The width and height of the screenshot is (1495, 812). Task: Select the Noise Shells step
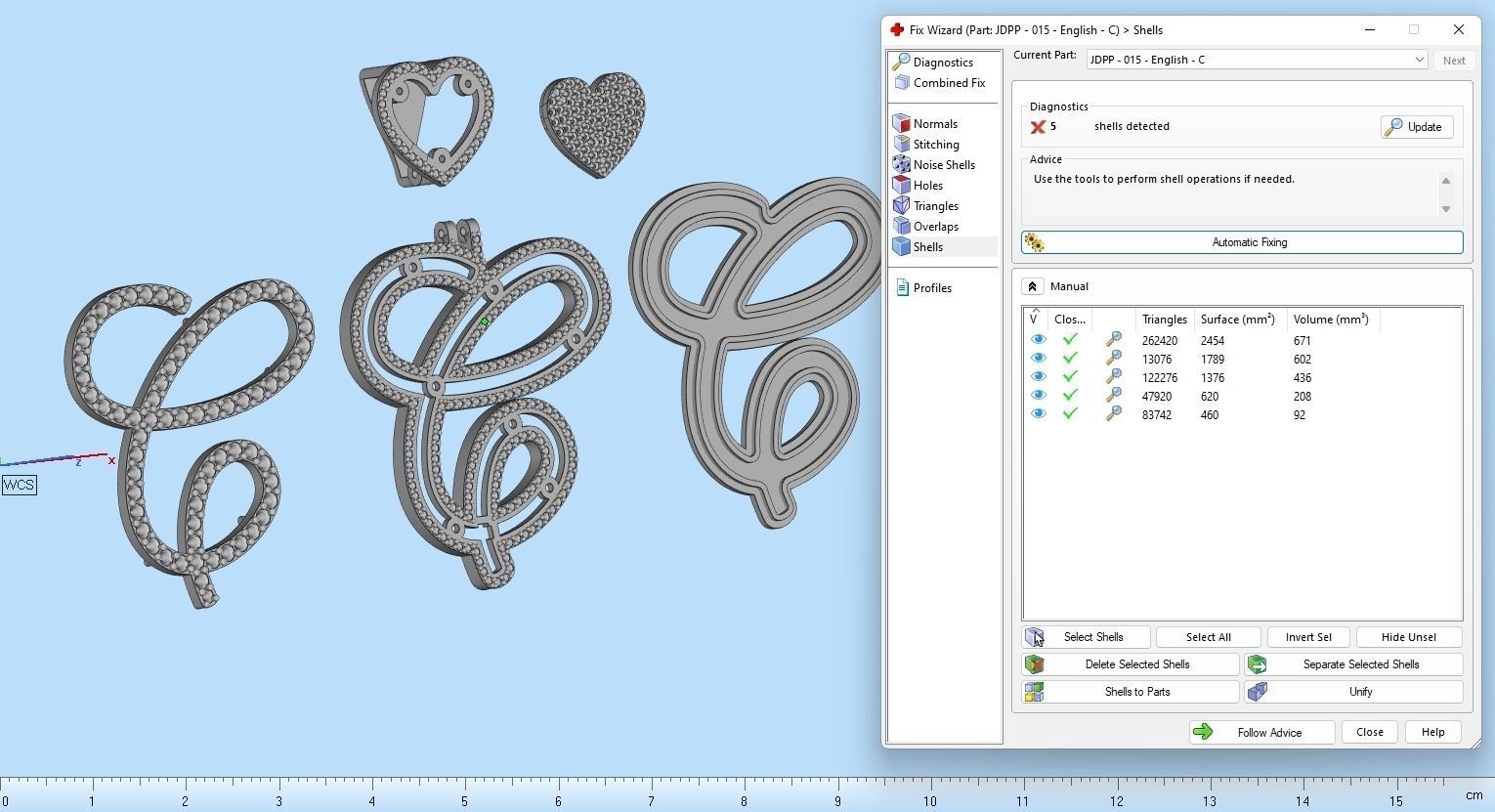944,164
